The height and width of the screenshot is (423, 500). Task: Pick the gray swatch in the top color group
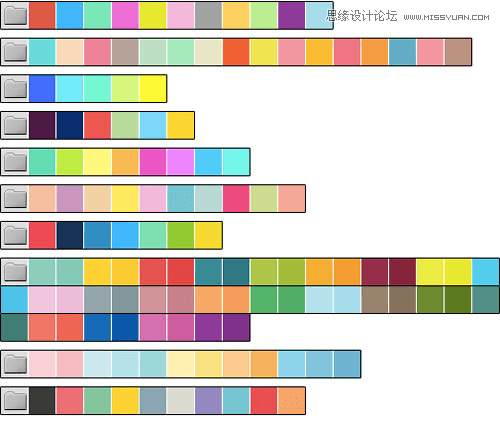tap(208, 16)
